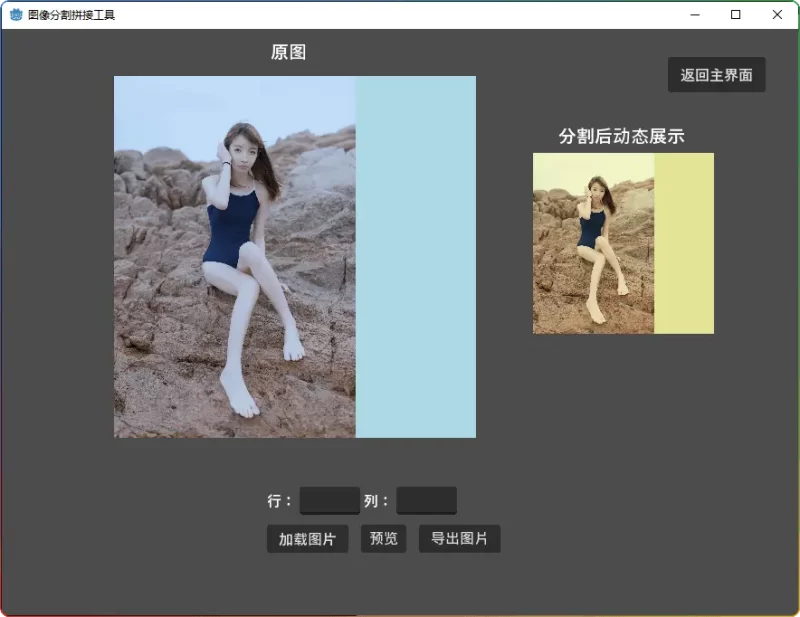The image size is (800, 617).
Task: Click the 行 input field for rows
Action: 329,500
